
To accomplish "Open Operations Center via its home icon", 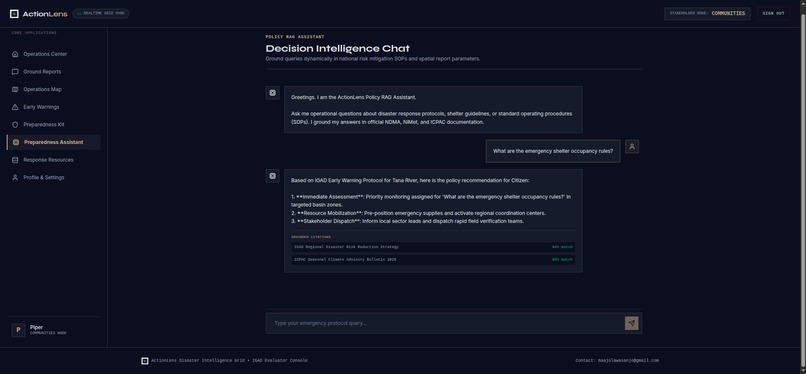I will tap(15, 54).
